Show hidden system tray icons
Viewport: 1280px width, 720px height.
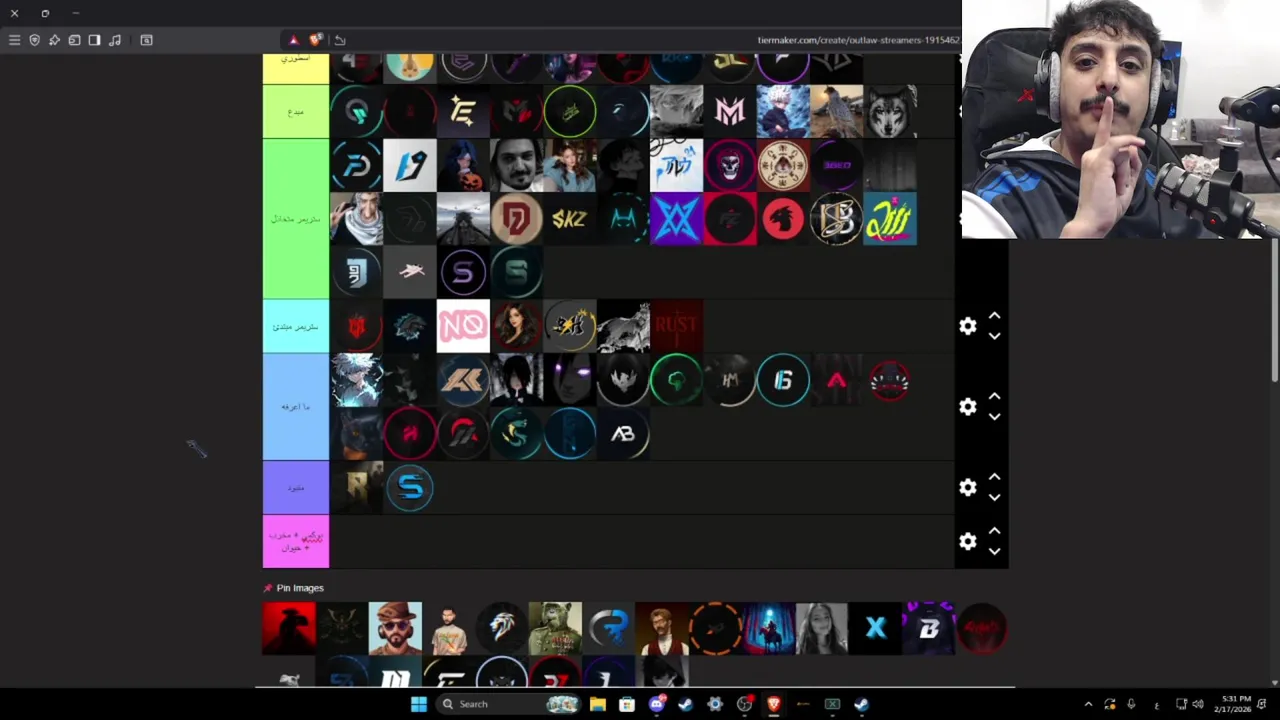pyautogui.click(x=1088, y=704)
